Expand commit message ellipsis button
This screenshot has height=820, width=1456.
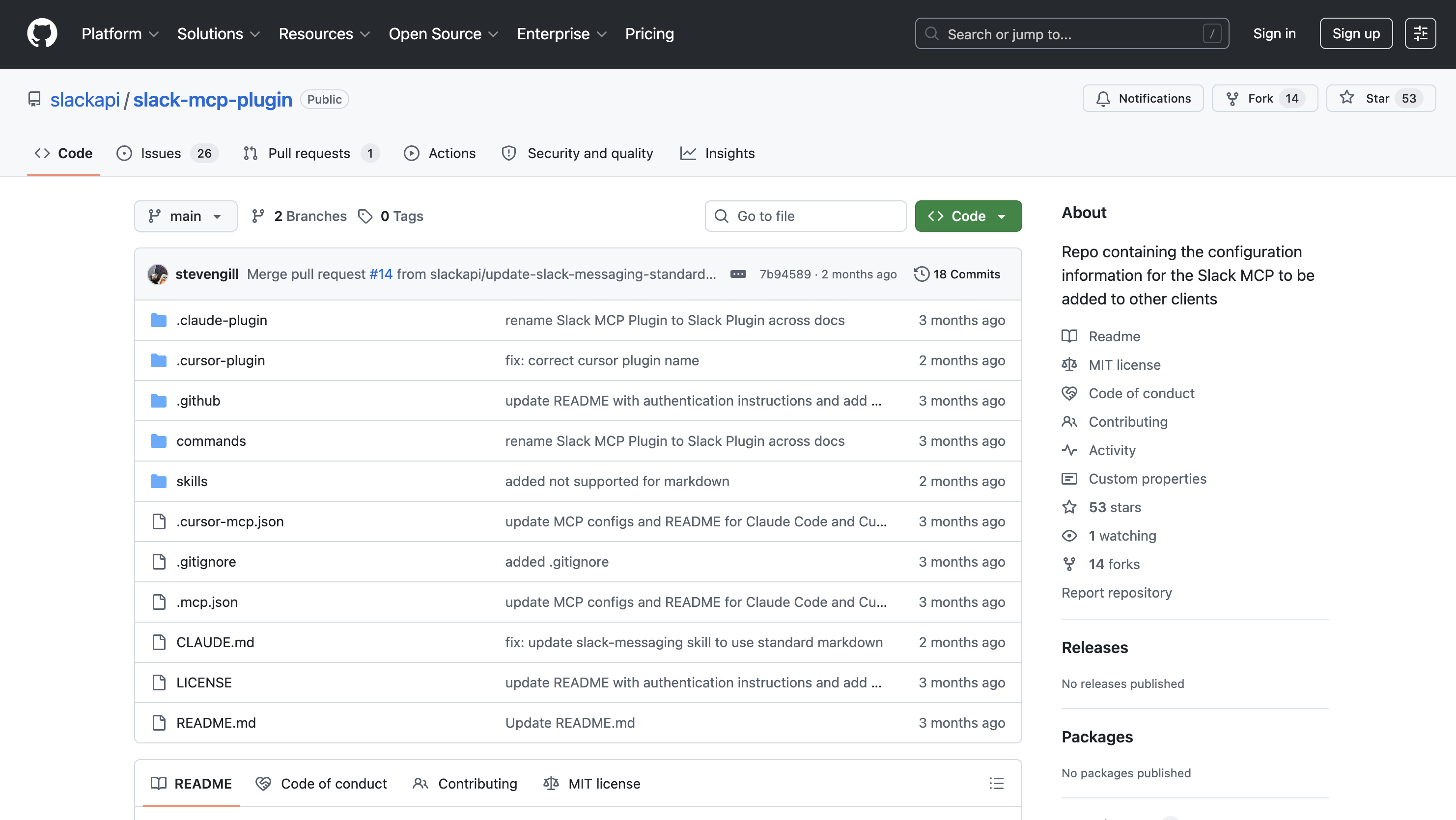tap(738, 274)
